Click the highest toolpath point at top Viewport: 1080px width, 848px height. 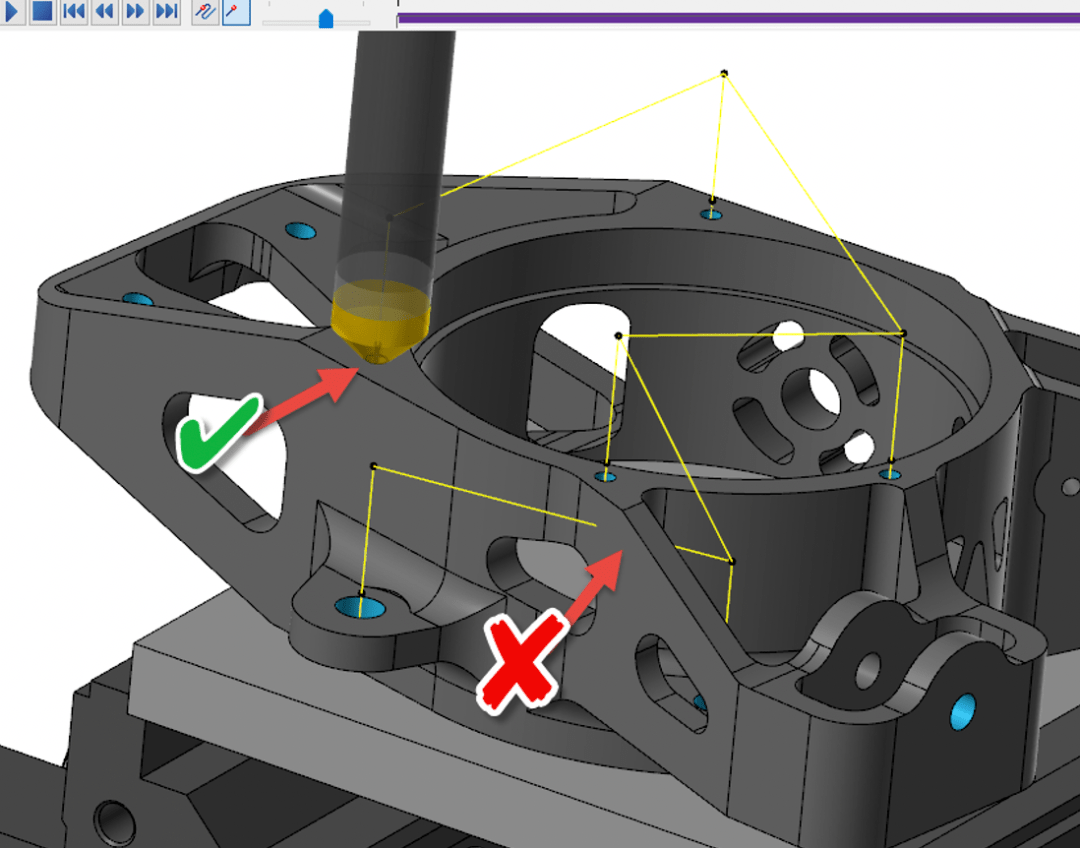click(724, 74)
